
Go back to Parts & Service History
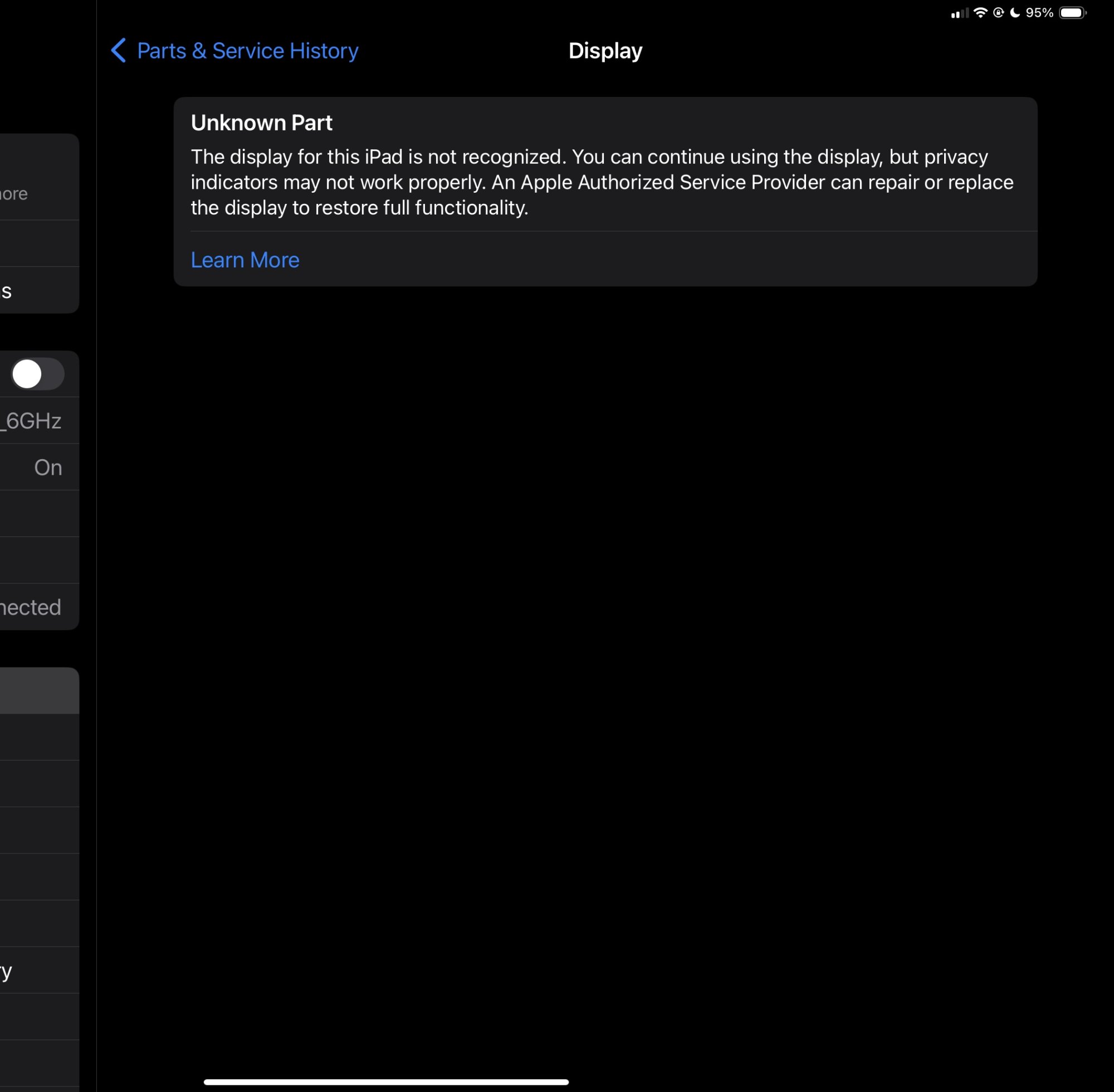(x=247, y=51)
